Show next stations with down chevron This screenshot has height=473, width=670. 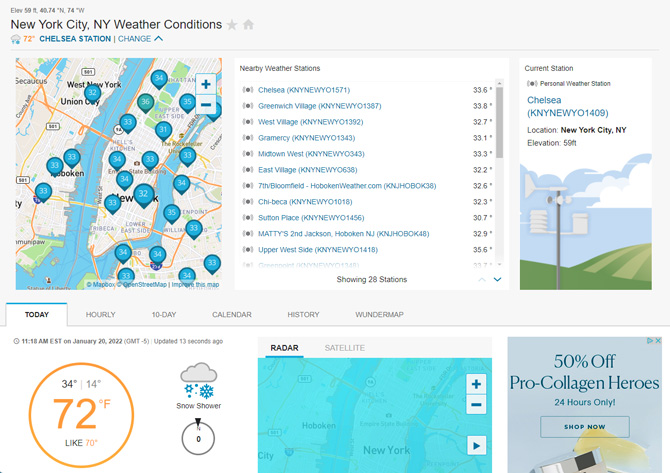click(x=497, y=279)
